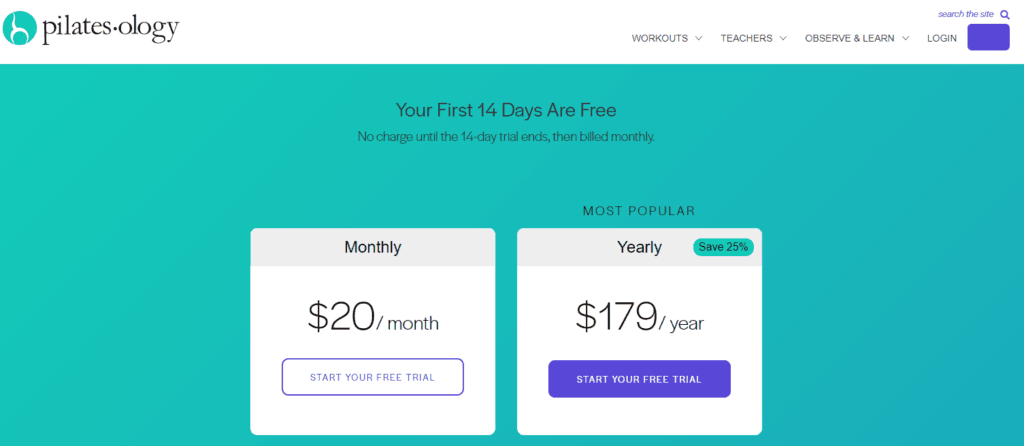
Task: Start the free trial for Monthly plan
Action: [372, 377]
